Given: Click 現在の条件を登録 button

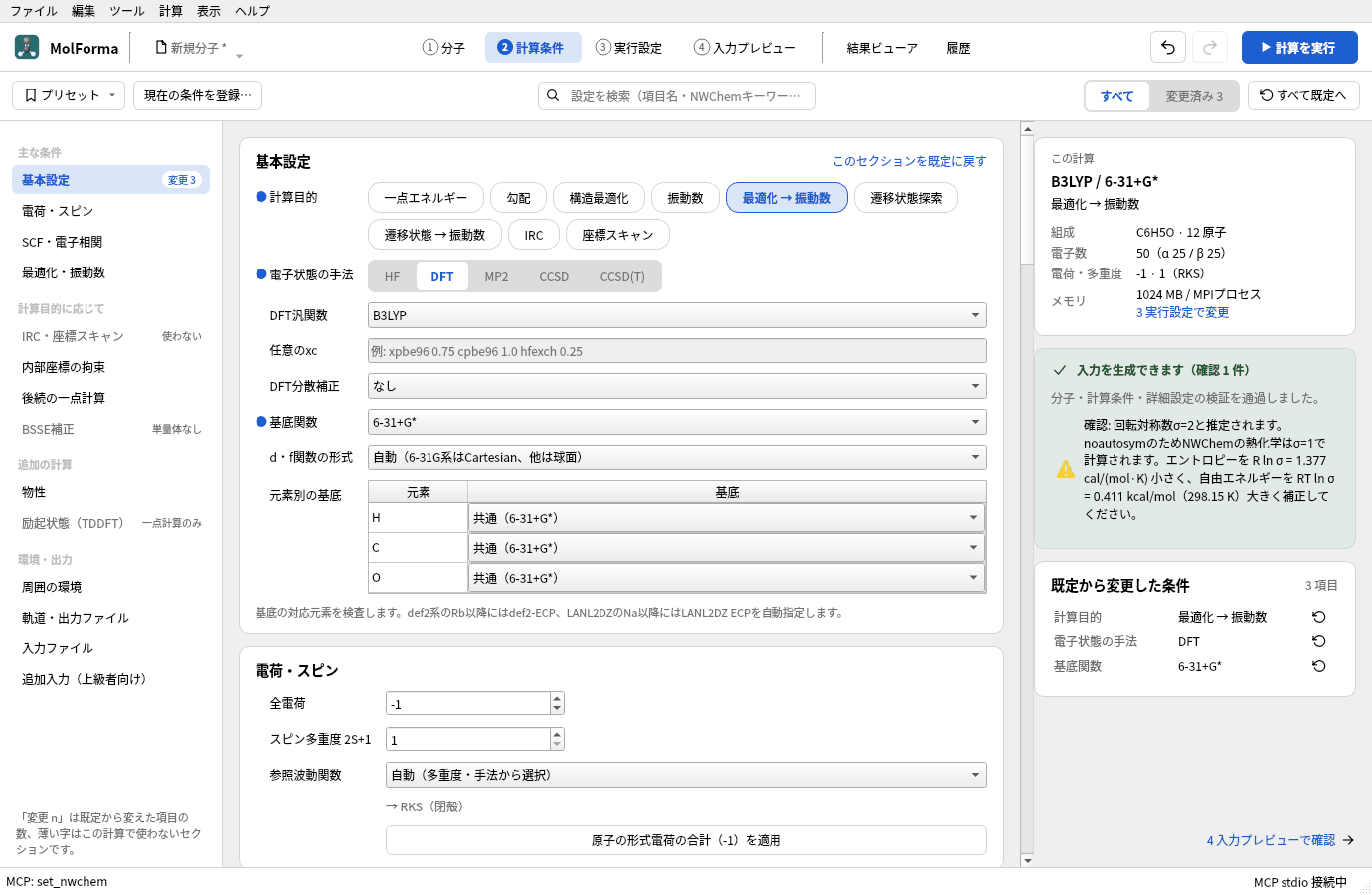Looking at the screenshot, I should pos(198,95).
